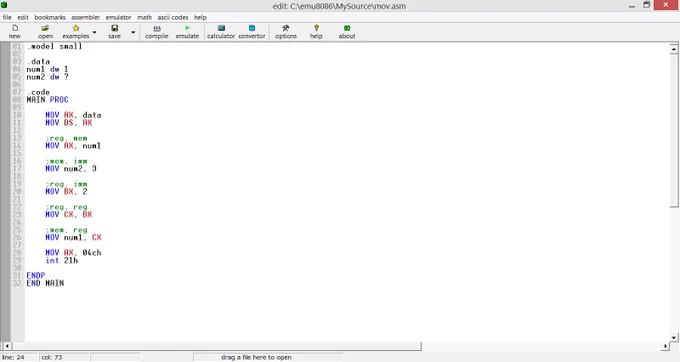Click the horizontal scrollbar right arrow
The image size is (680, 362).
pyautogui.click(x=665, y=346)
